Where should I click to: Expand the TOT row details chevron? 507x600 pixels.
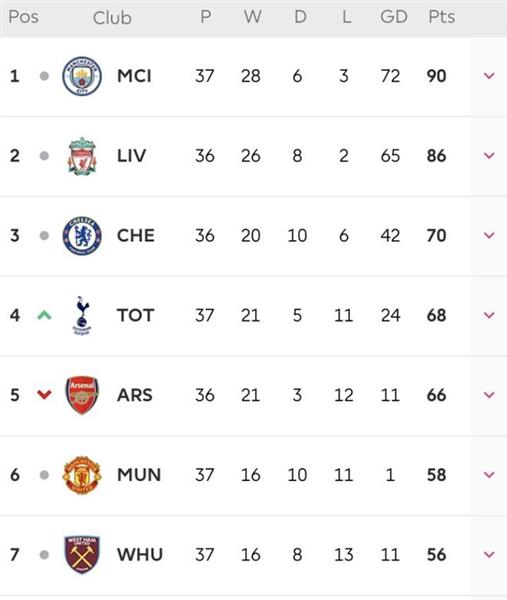tap(489, 315)
